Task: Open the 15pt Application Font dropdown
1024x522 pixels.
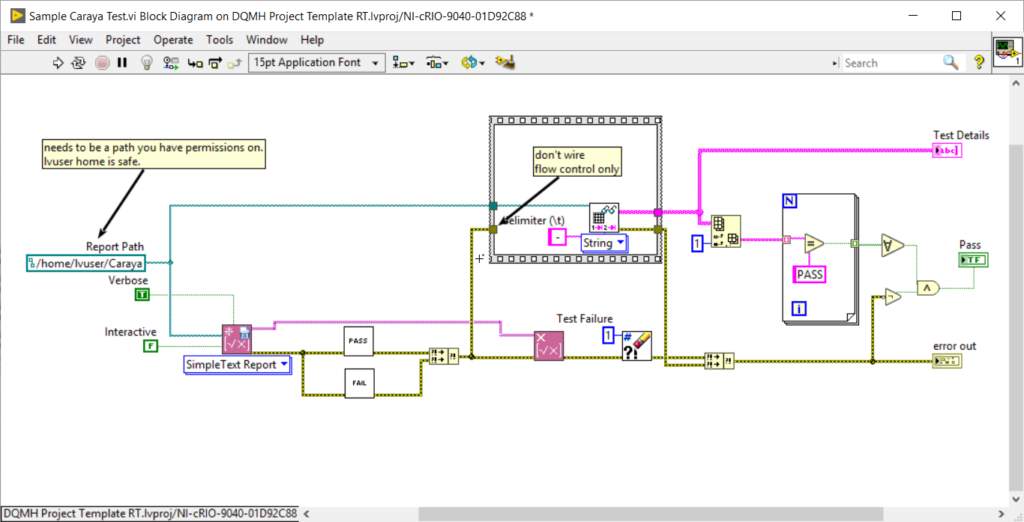Action: point(315,63)
